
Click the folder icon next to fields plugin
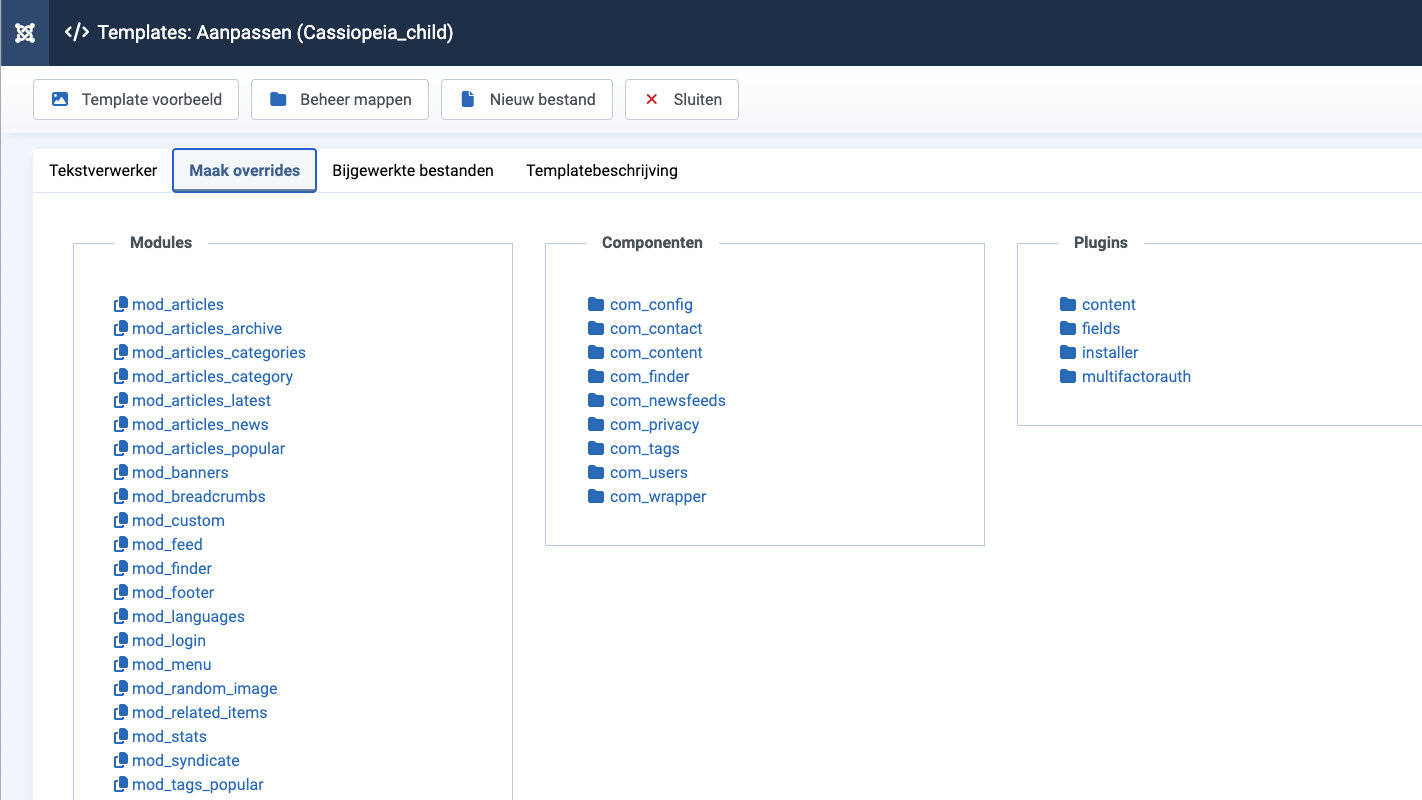click(1068, 328)
